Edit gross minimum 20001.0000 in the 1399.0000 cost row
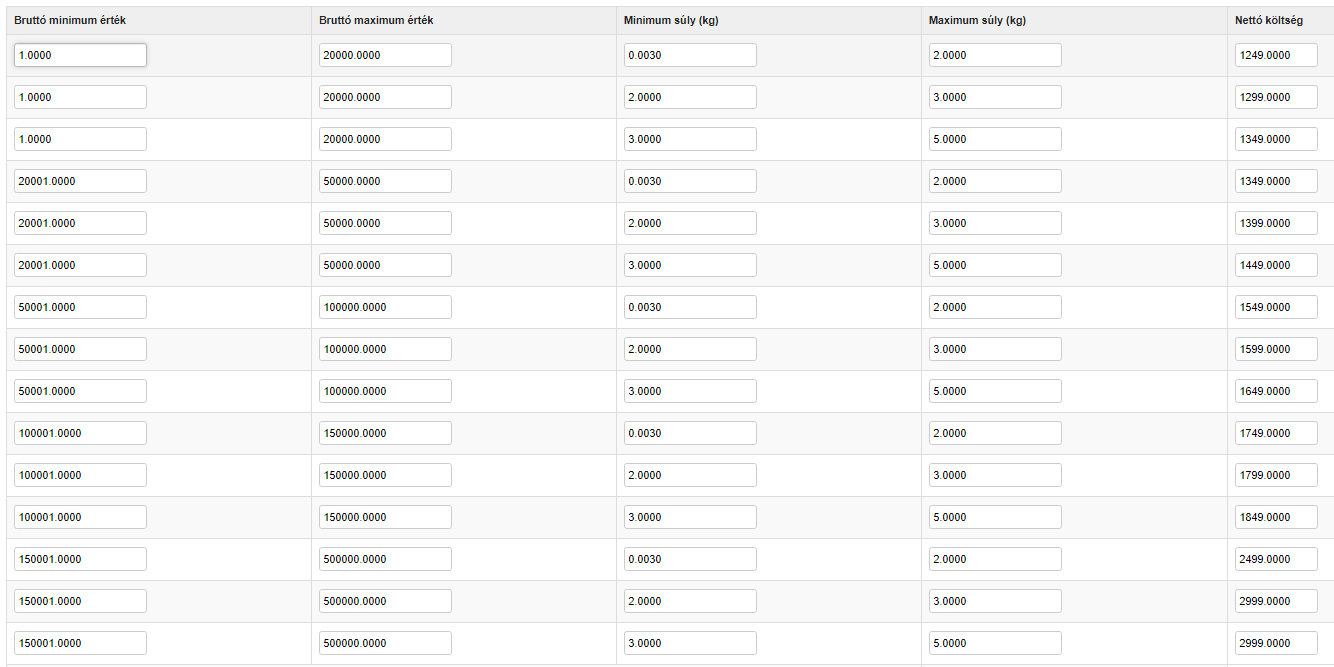 click(x=80, y=223)
